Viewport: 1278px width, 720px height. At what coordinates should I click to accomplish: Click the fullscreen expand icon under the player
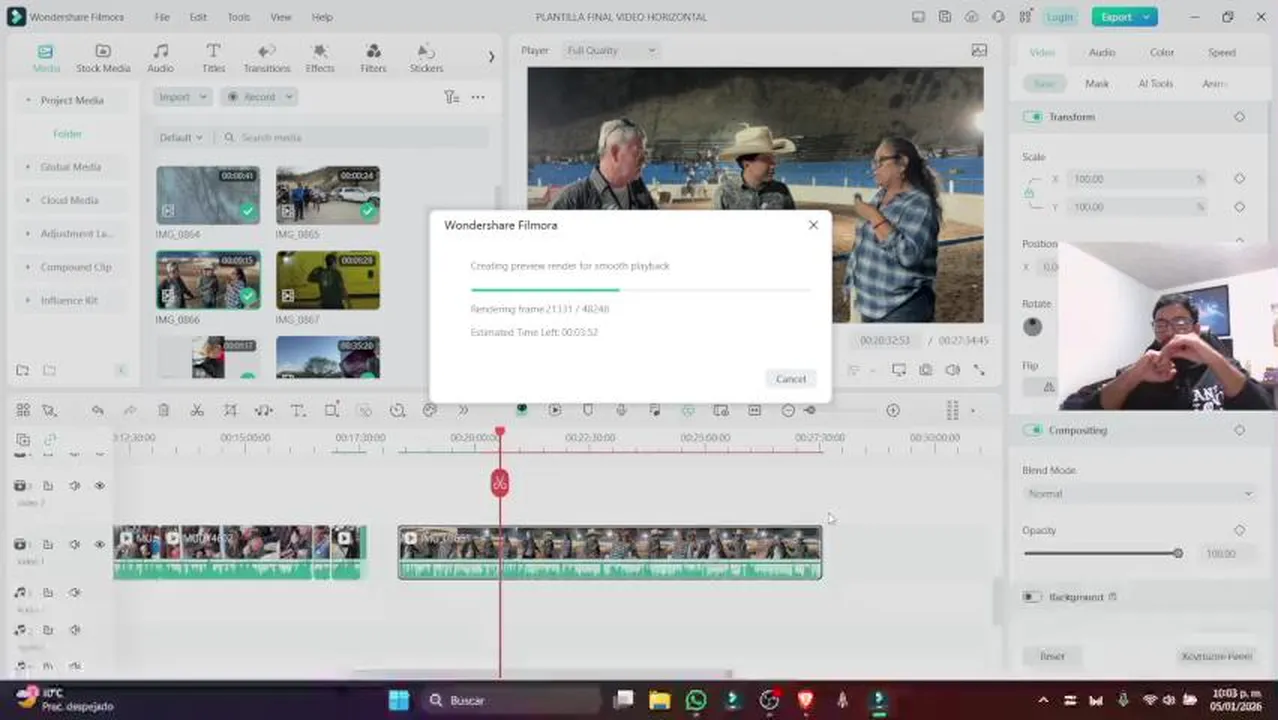pos(979,370)
